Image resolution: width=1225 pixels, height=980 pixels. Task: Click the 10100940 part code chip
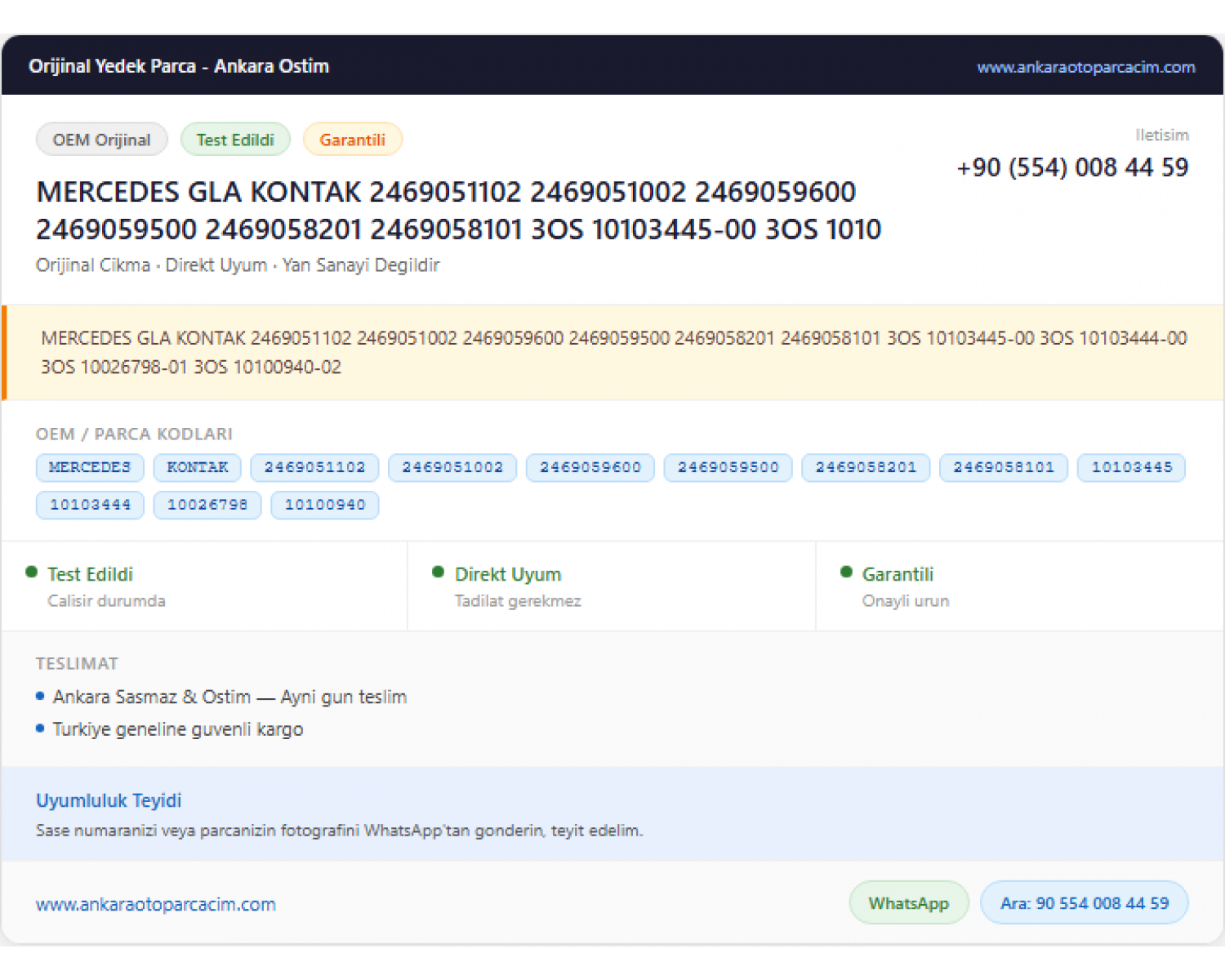(x=325, y=505)
